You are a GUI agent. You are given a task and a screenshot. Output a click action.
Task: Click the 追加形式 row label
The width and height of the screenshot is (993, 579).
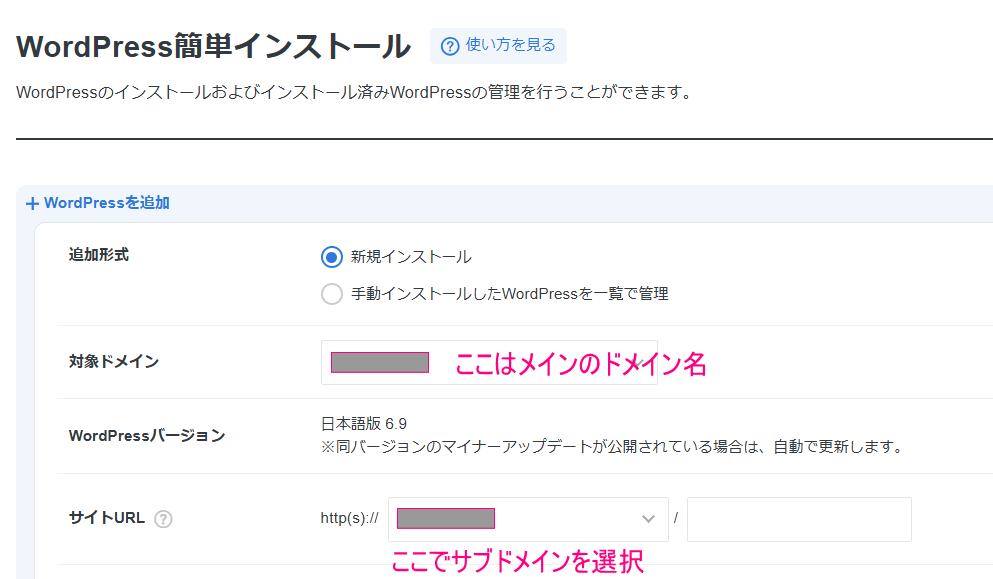coord(98,255)
